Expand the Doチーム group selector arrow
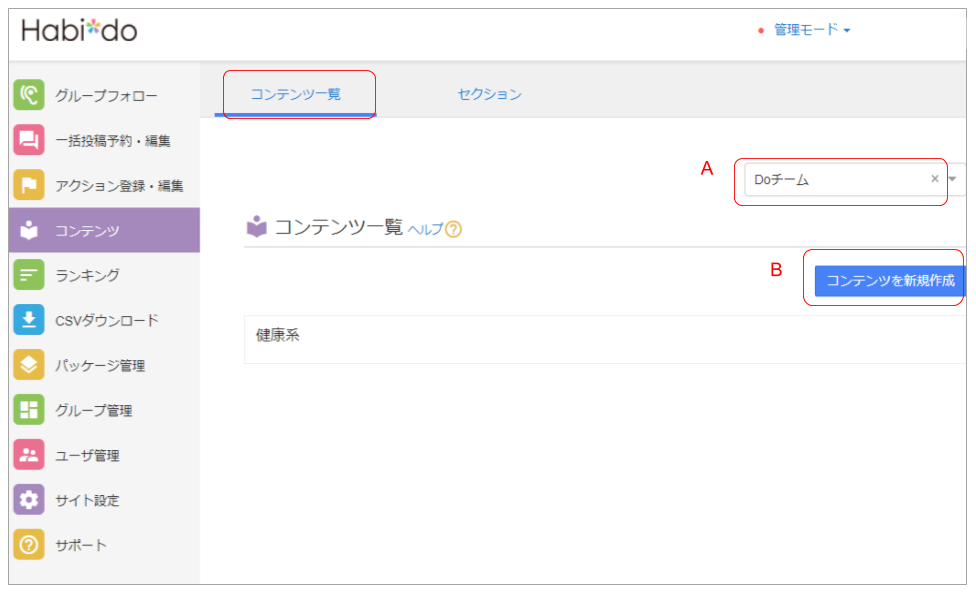Screen dimensions: 976x599 click(x=953, y=179)
